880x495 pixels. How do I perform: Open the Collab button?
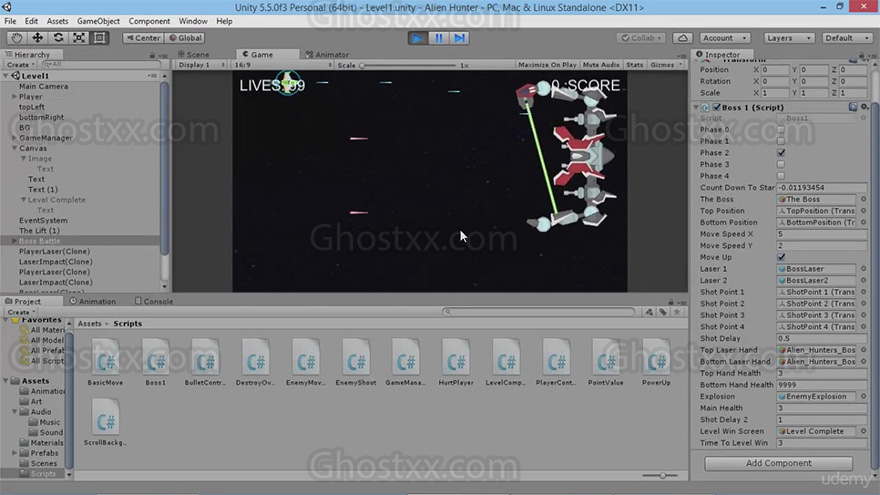click(641, 38)
